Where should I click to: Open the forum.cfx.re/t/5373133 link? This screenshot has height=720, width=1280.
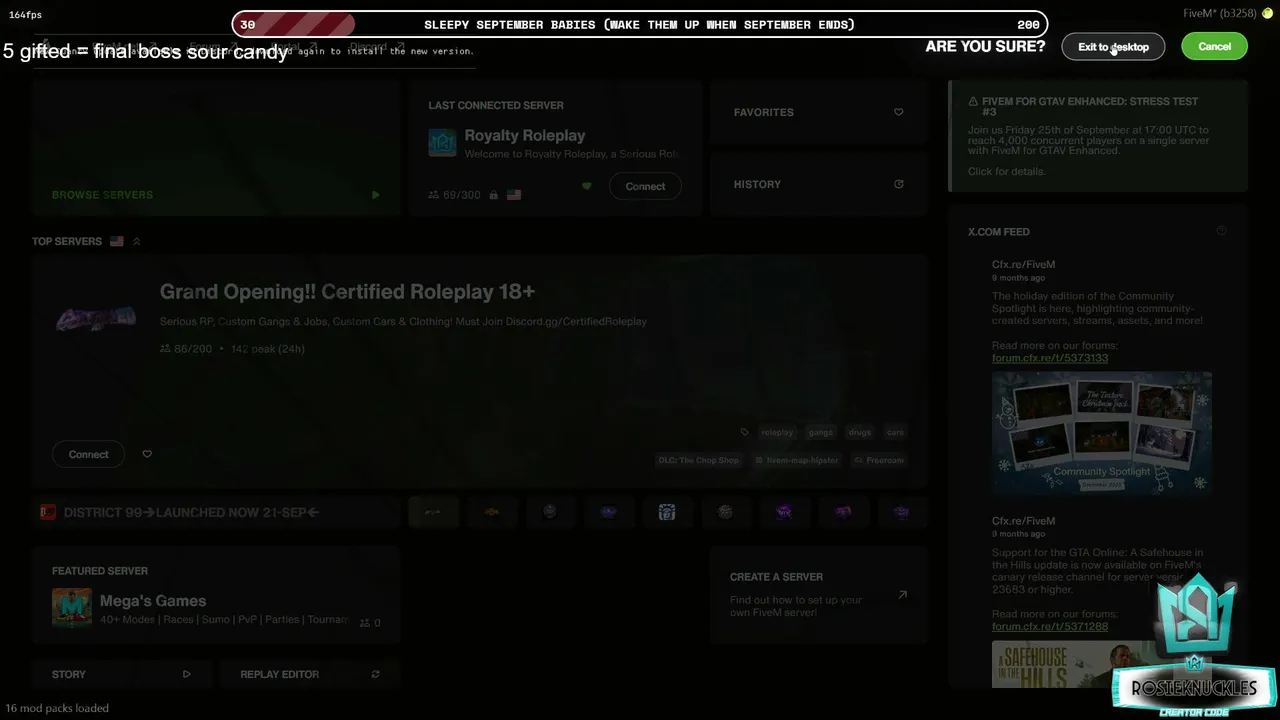(x=1050, y=358)
